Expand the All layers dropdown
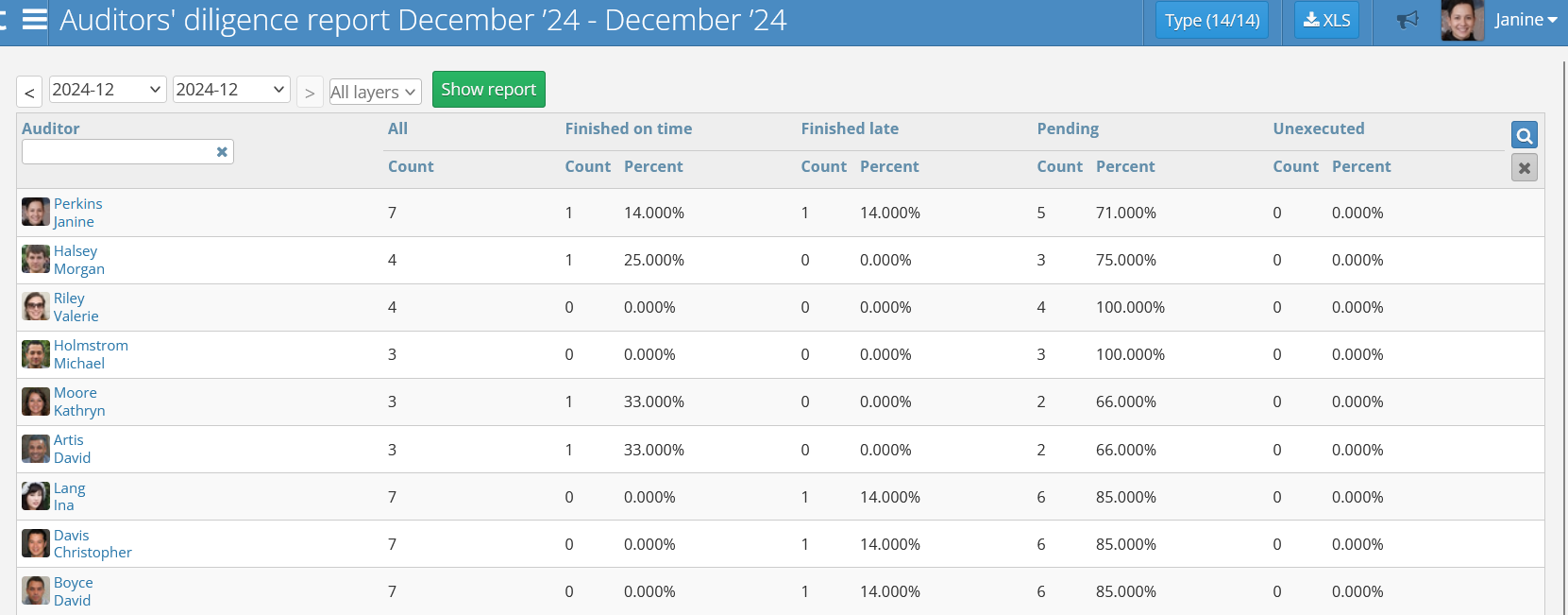1568x615 pixels. click(x=375, y=92)
